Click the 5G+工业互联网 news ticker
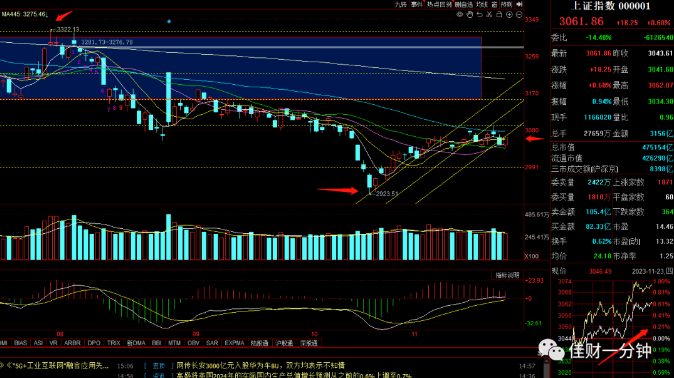Image resolution: width=674 pixels, height=378 pixels. pos(57,366)
